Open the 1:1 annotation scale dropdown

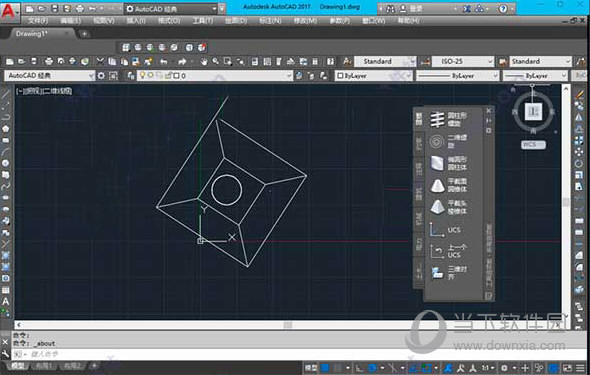(x=488, y=368)
